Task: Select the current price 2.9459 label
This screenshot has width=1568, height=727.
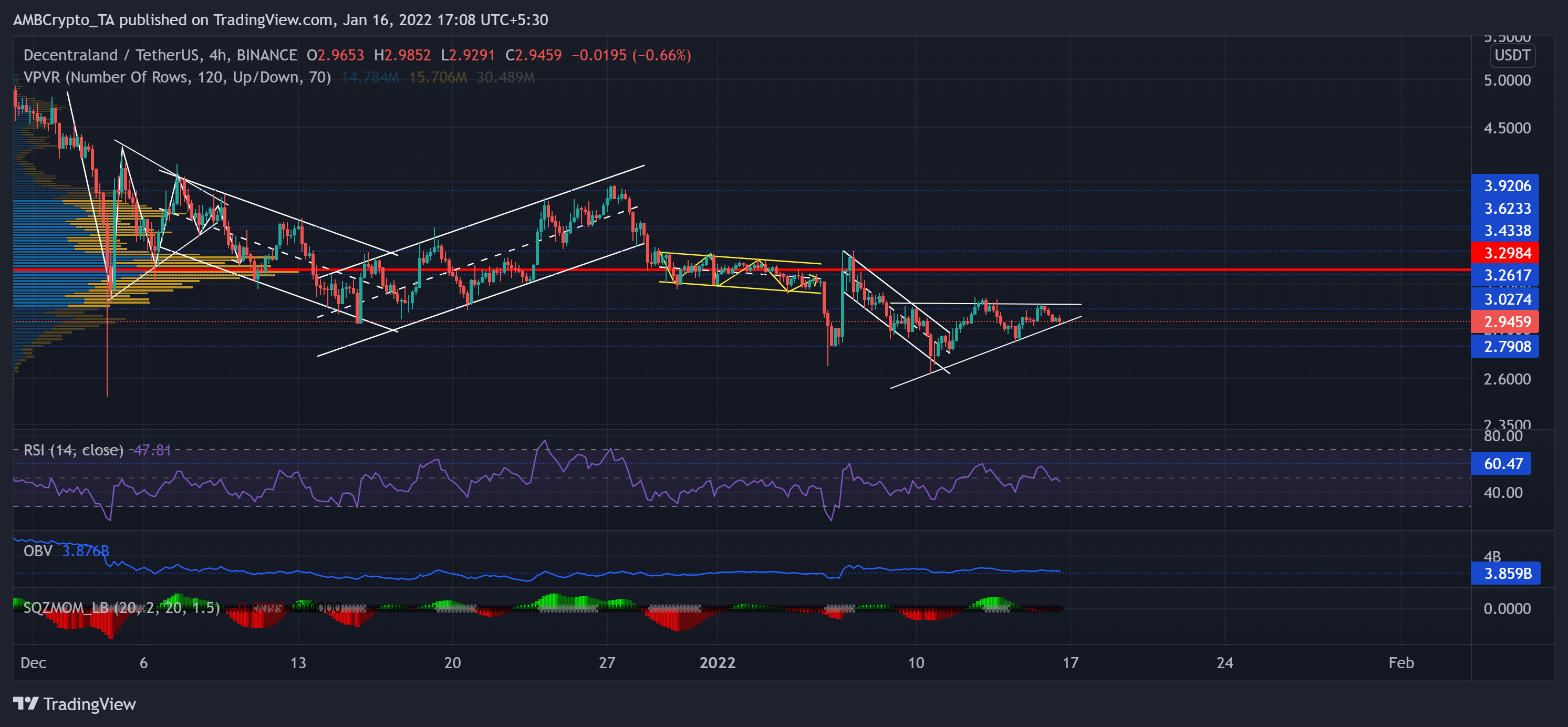Action: [1504, 321]
